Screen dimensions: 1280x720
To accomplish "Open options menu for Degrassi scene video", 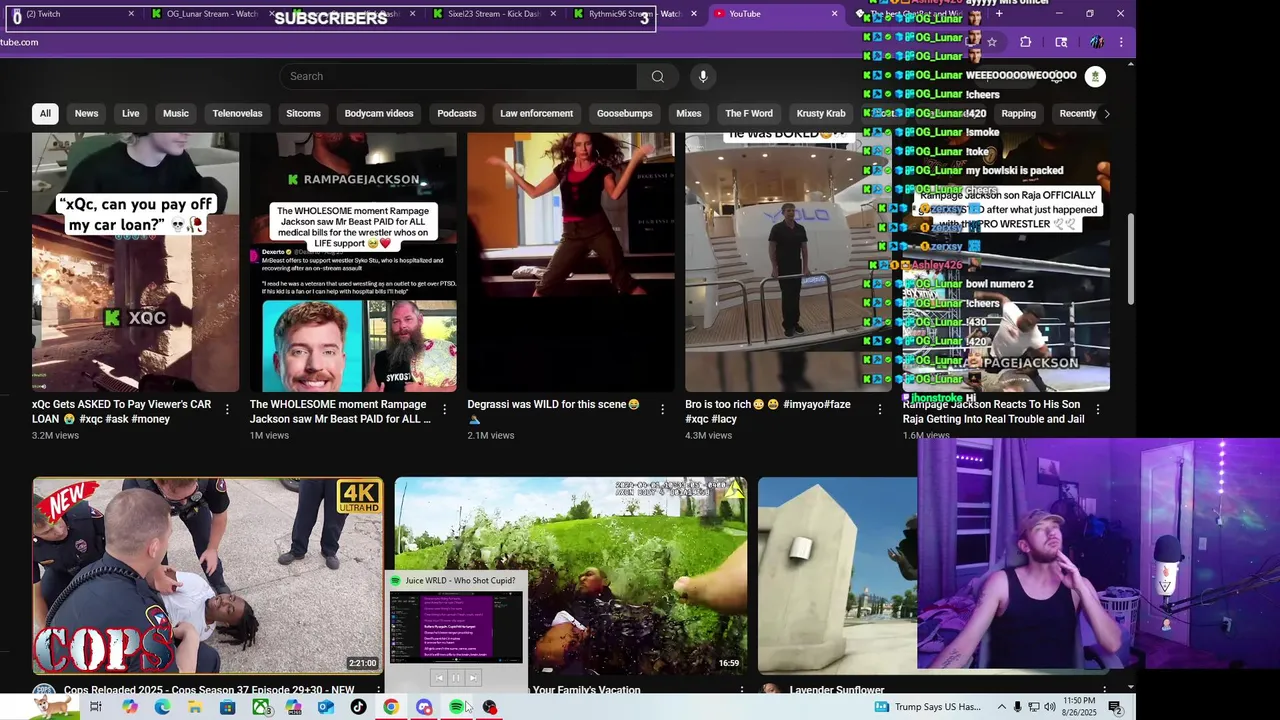I will coord(662,409).
